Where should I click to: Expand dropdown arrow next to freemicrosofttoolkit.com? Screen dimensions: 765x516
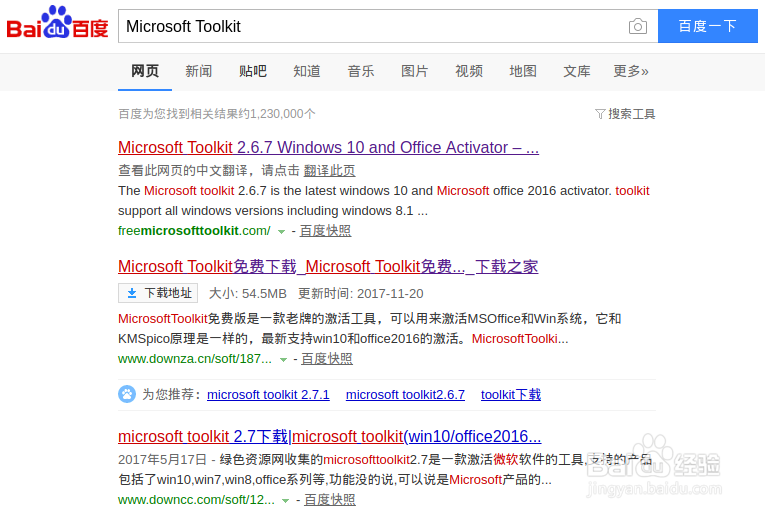282,232
